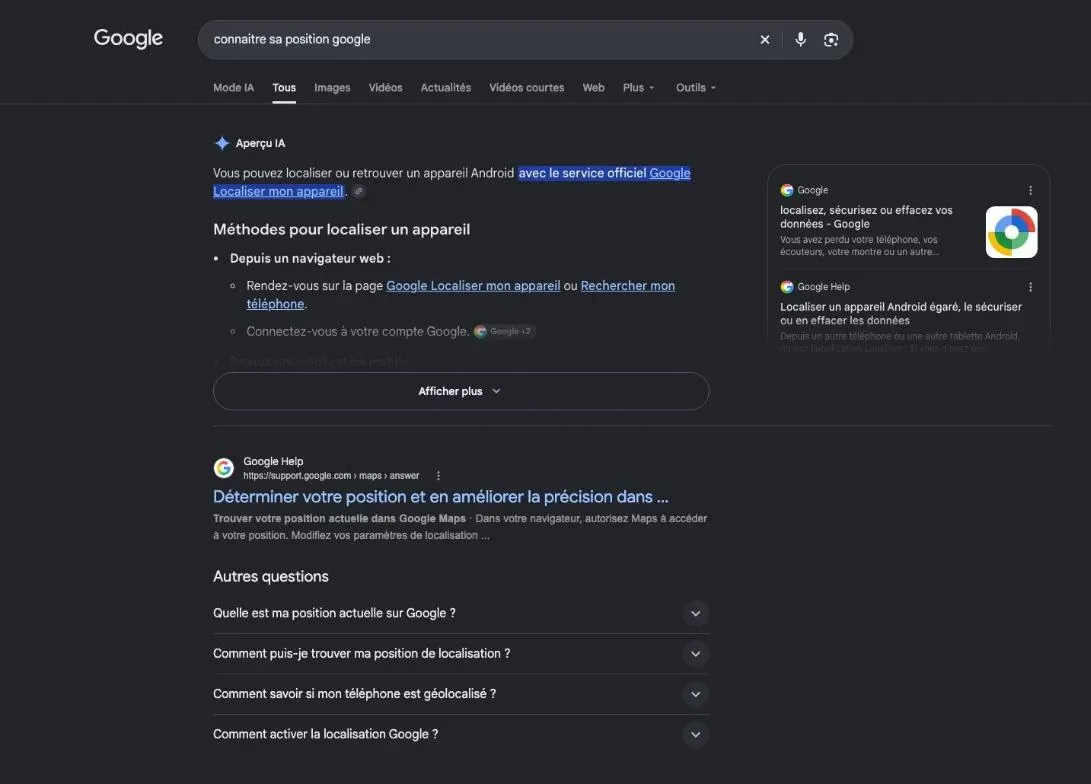Image resolution: width=1091 pixels, height=784 pixels.
Task: Select the Tous tab
Action: point(284,88)
